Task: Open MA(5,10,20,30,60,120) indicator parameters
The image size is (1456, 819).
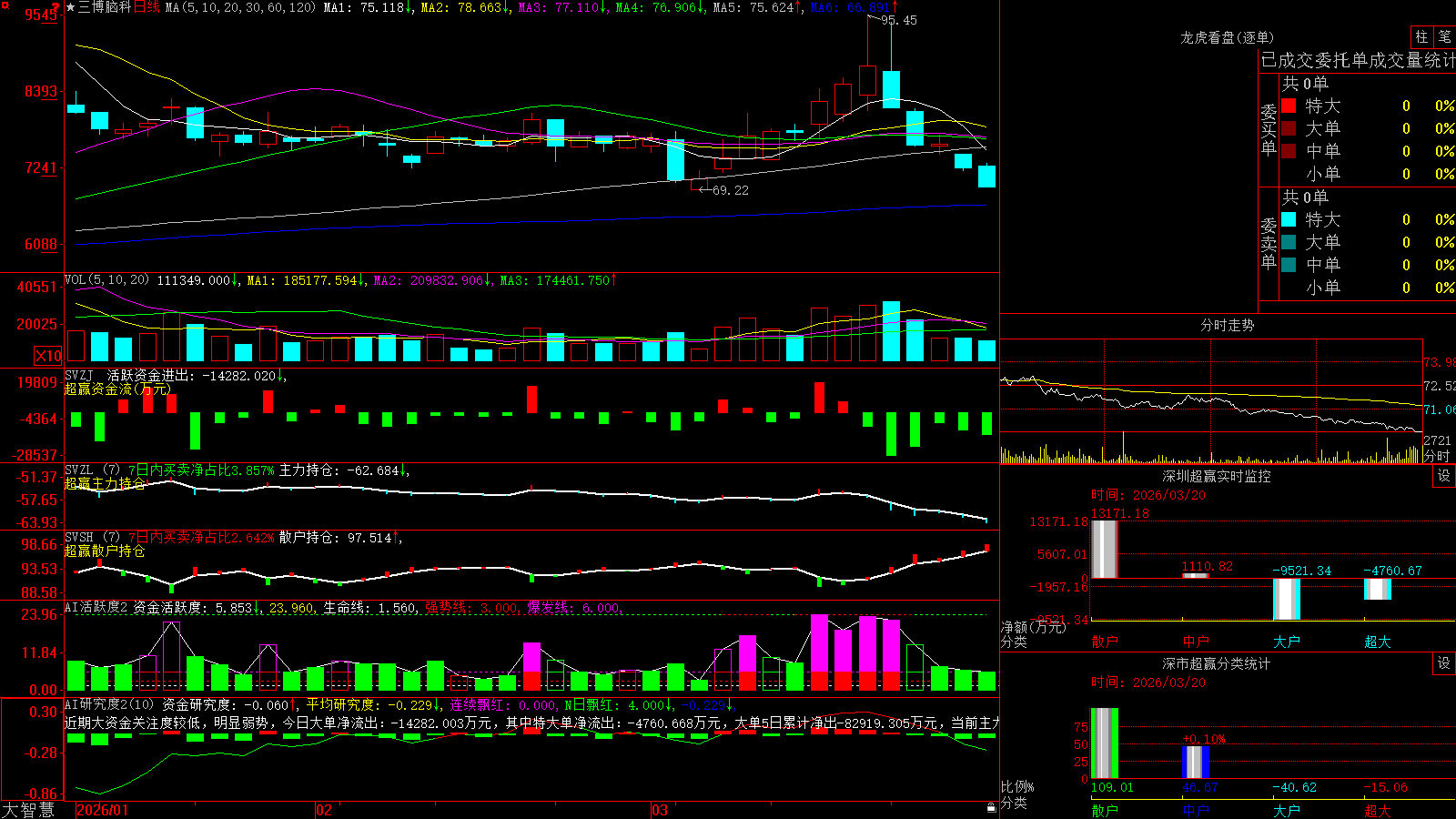Action: pos(240,7)
